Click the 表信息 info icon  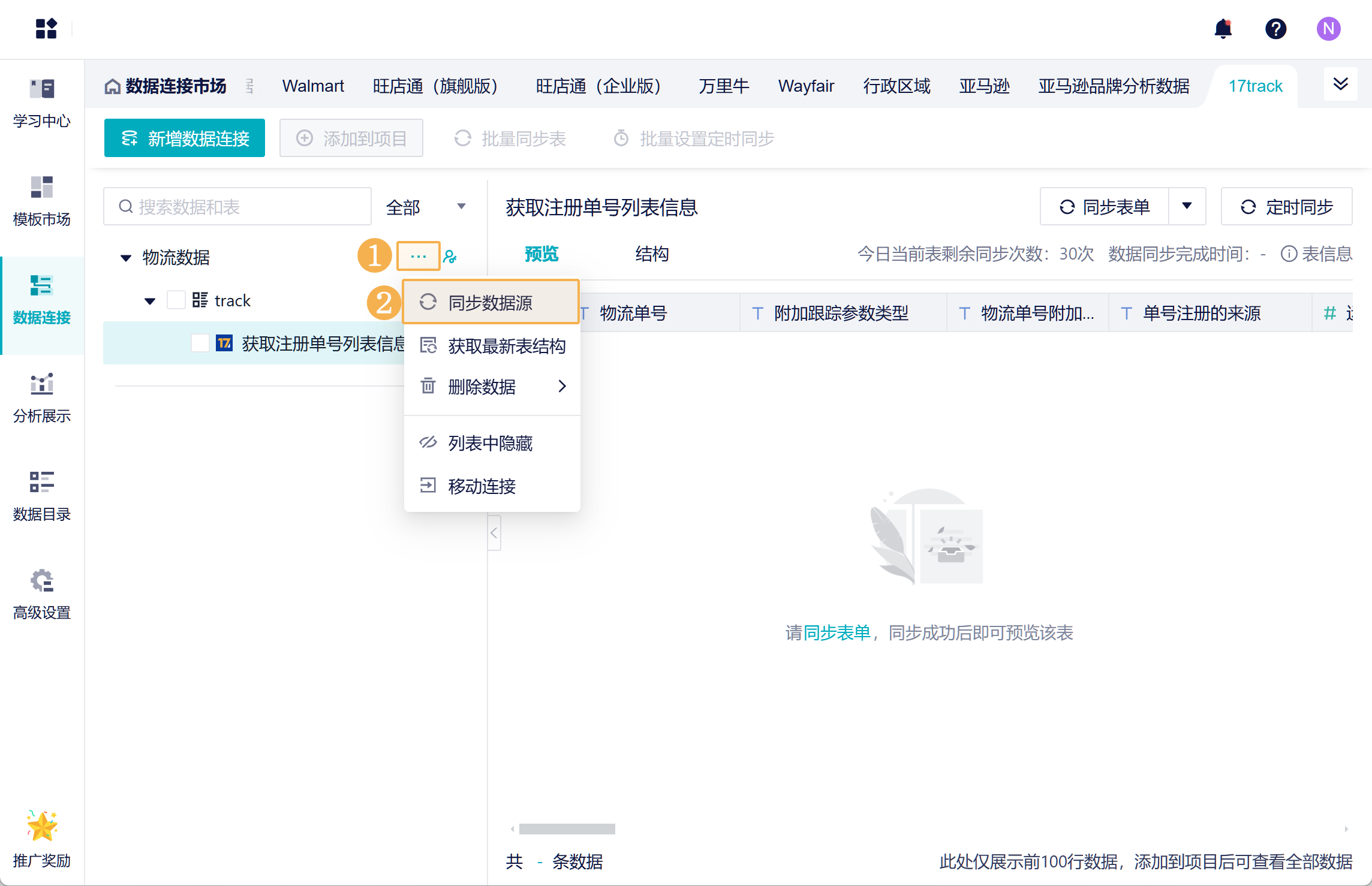[1288, 254]
